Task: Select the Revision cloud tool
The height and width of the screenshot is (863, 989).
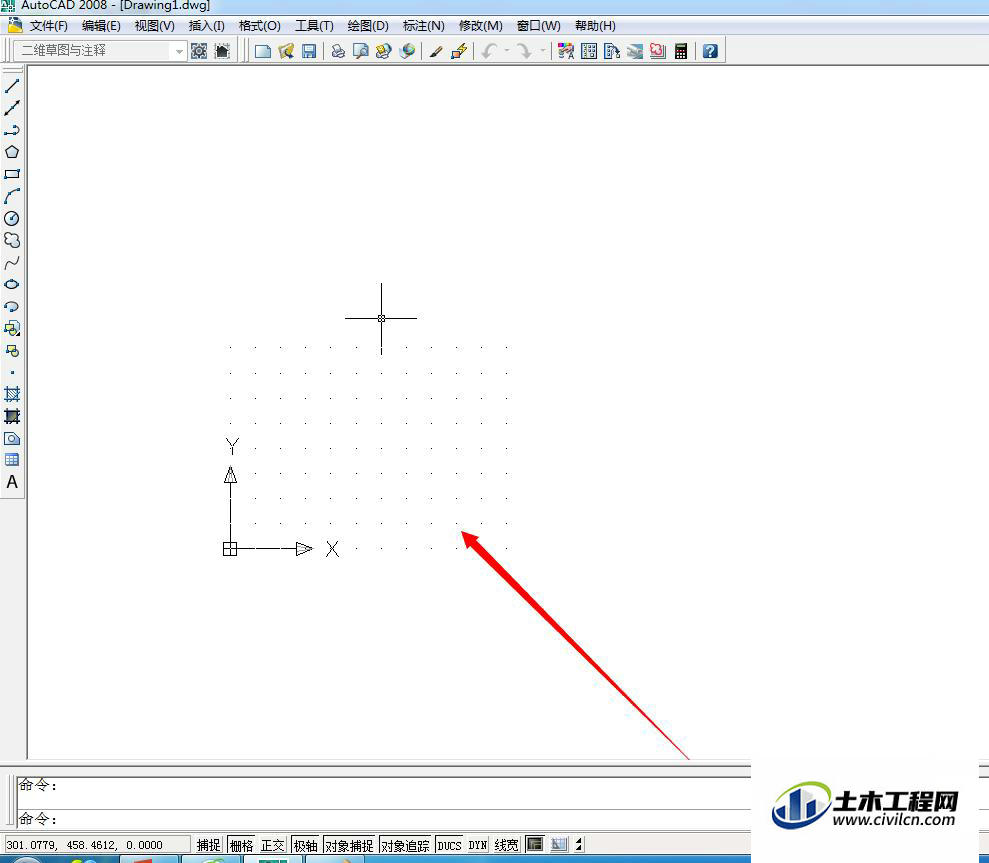Action: 12,240
